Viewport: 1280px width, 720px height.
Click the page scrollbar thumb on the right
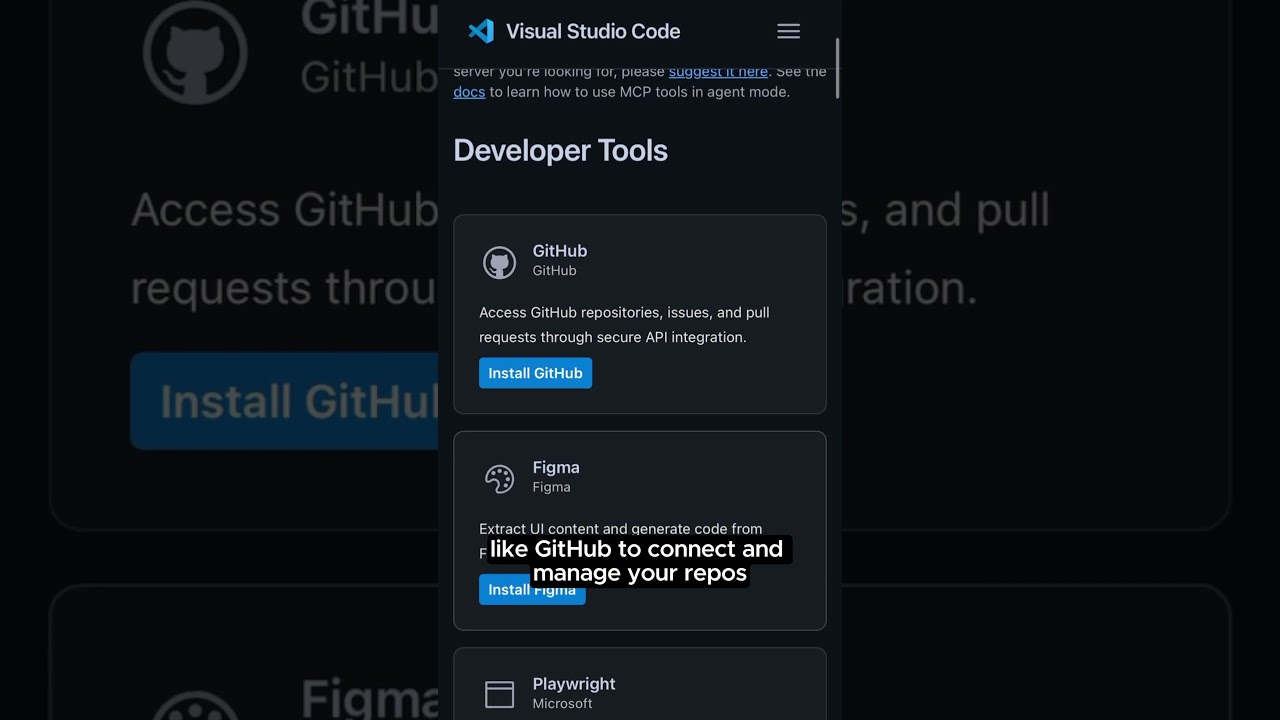pyautogui.click(x=837, y=68)
